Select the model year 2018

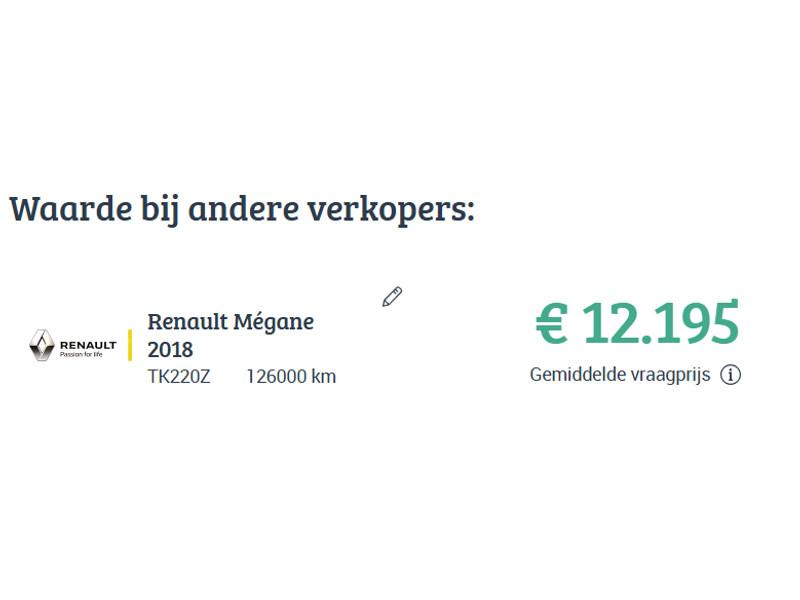(x=170, y=350)
